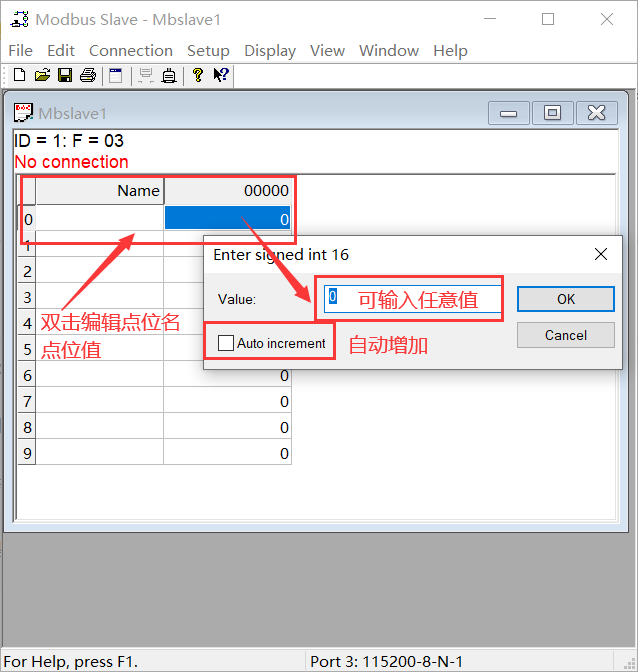Save using the floppy disk icon
The height and width of the screenshot is (672, 638).
pos(65,75)
